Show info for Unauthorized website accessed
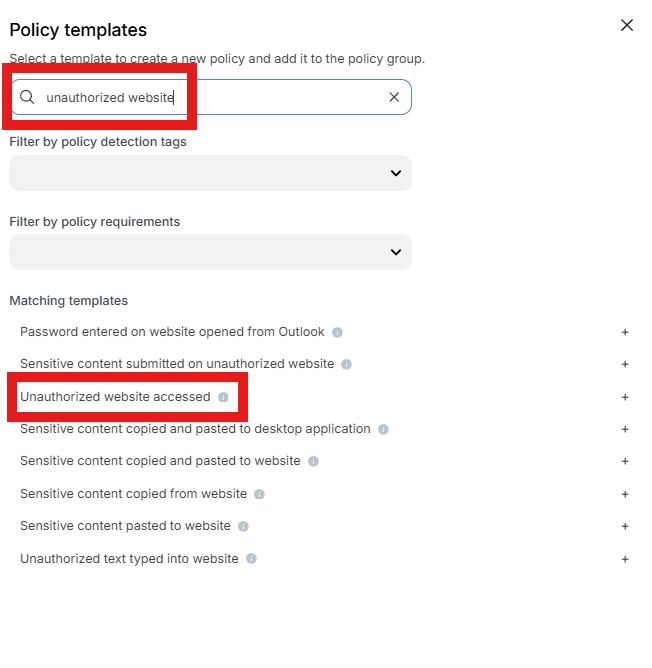Image resolution: width=652 pixels, height=668 pixels. [x=223, y=397]
